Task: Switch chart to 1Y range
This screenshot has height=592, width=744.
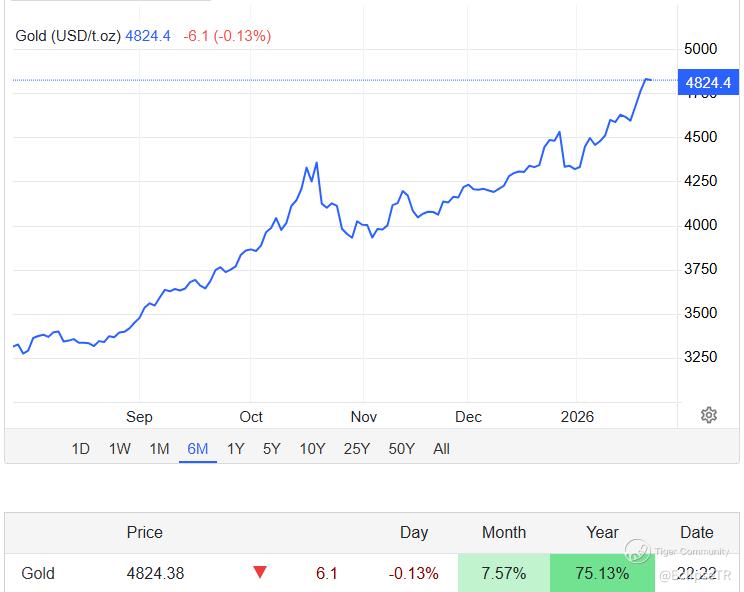Action: click(x=235, y=449)
